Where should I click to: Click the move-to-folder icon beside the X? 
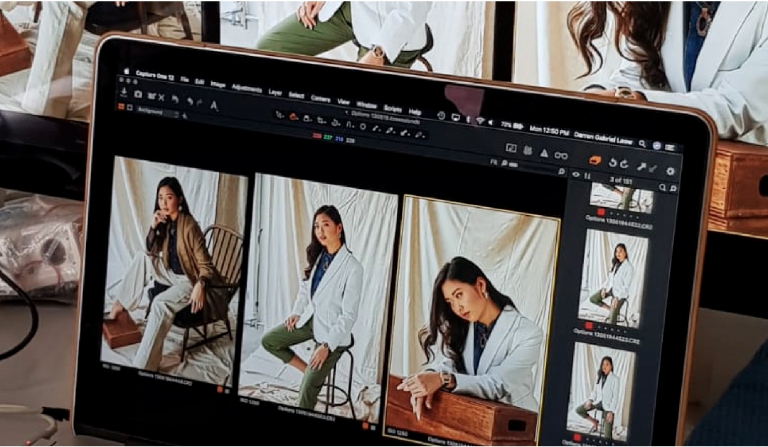click(x=152, y=96)
